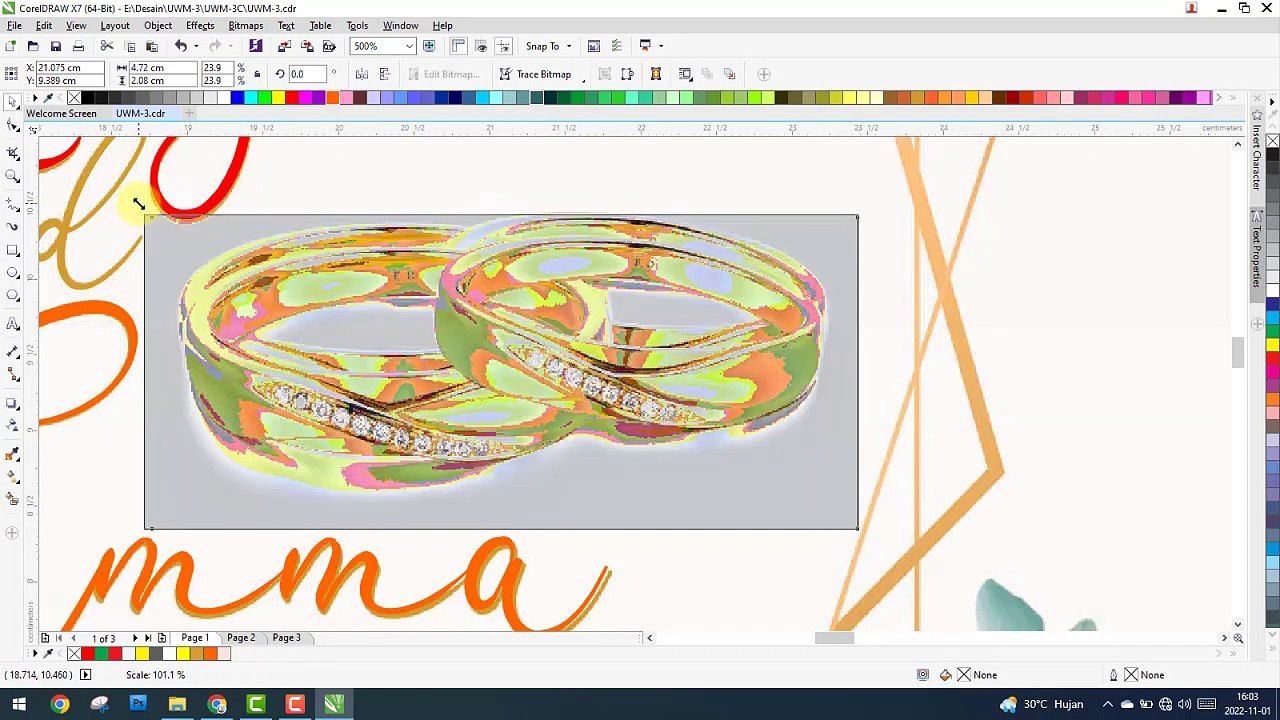Select the Interactive Fill tool

13,477
